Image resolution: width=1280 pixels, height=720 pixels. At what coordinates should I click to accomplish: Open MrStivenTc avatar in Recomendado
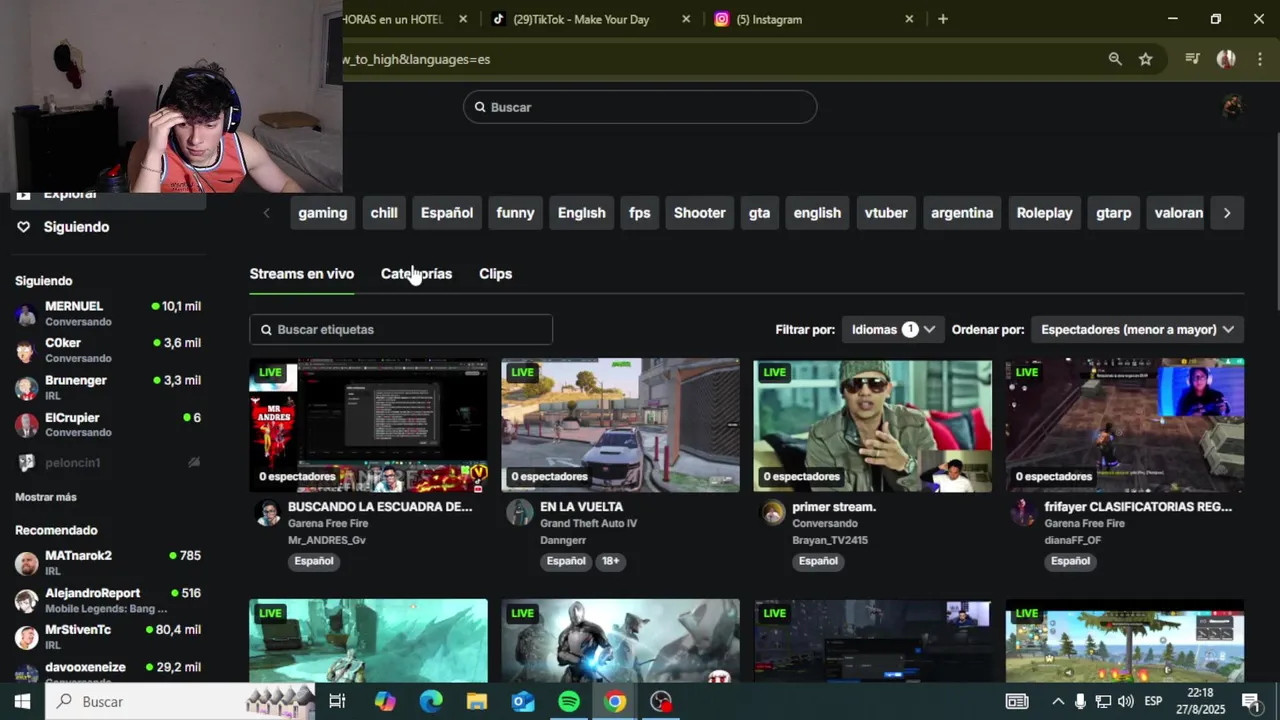pyautogui.click(x=27, y=637)
